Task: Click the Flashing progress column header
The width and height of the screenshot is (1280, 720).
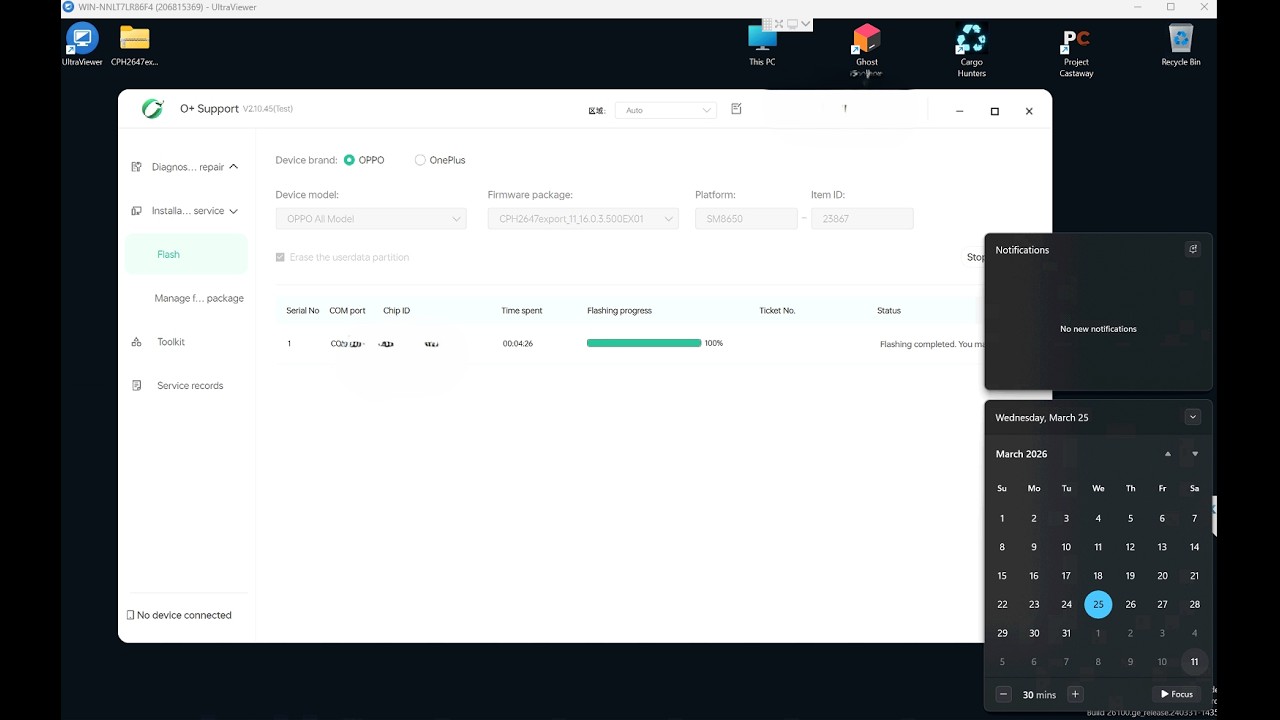Action: [x=619, y=311]
